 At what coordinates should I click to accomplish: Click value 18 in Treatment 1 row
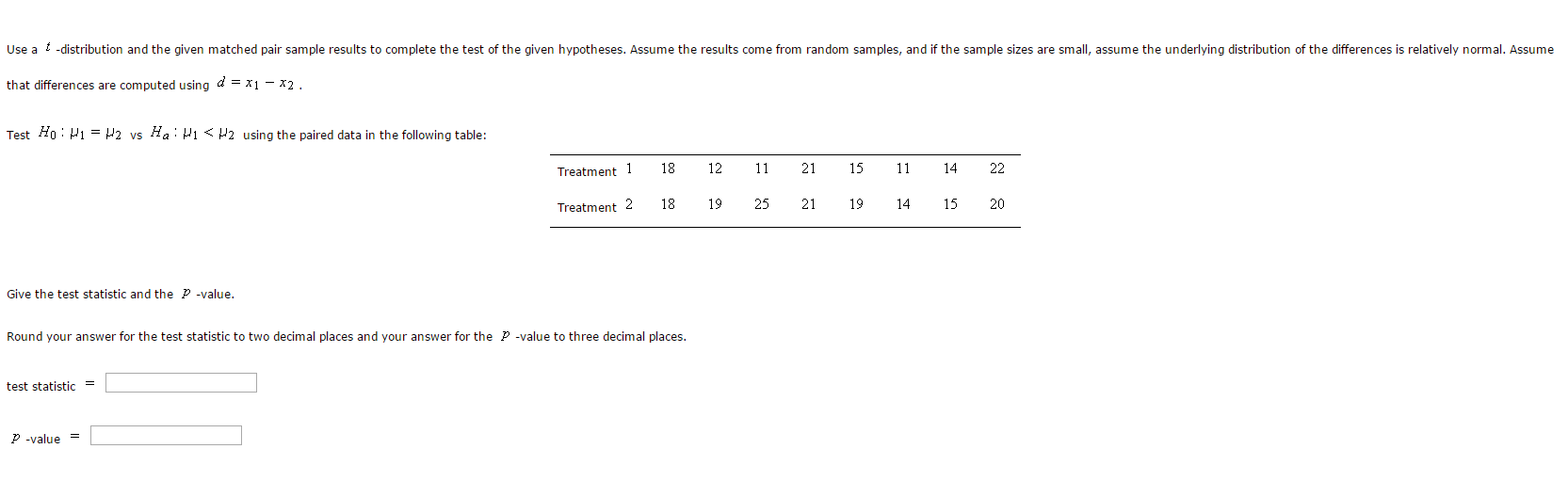tap(668, 168)
